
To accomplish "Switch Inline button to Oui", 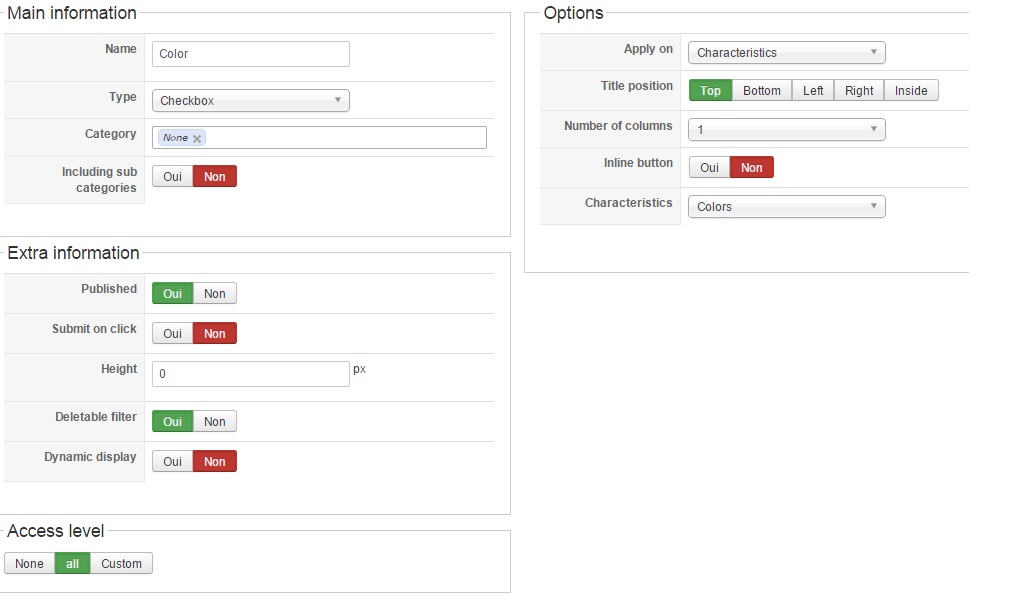I will point(709,168).
